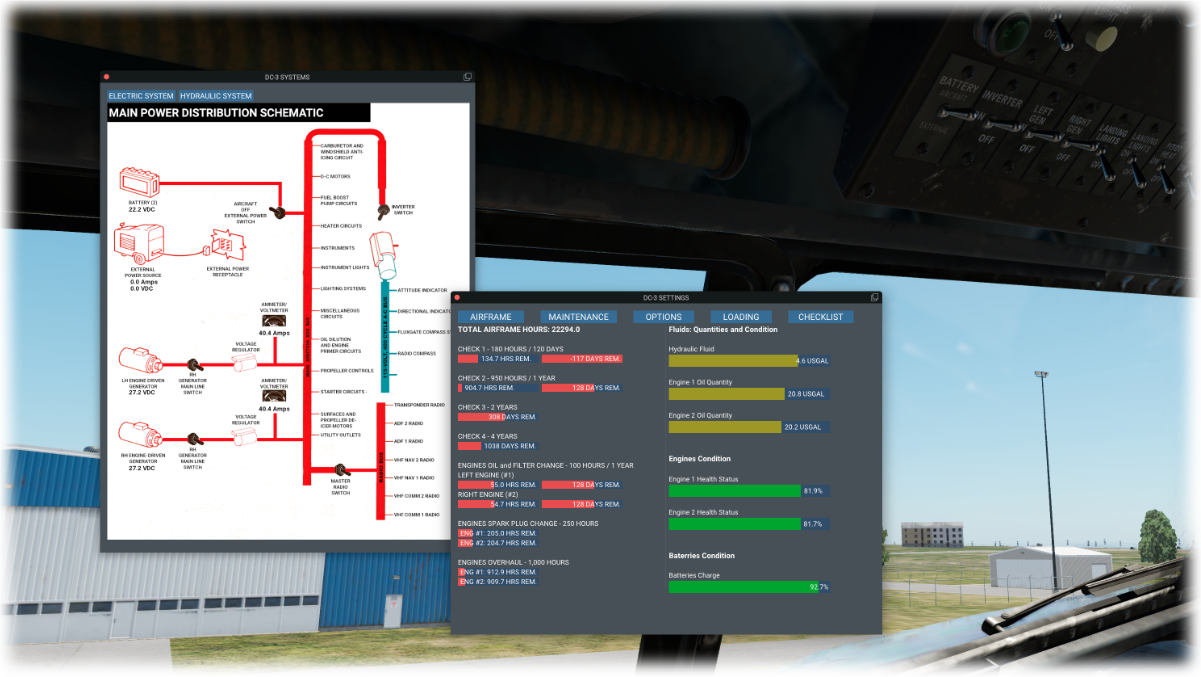Close the DC-3 Settings window
This screenshot has width=1201, height=677.
tap(457, 297)
